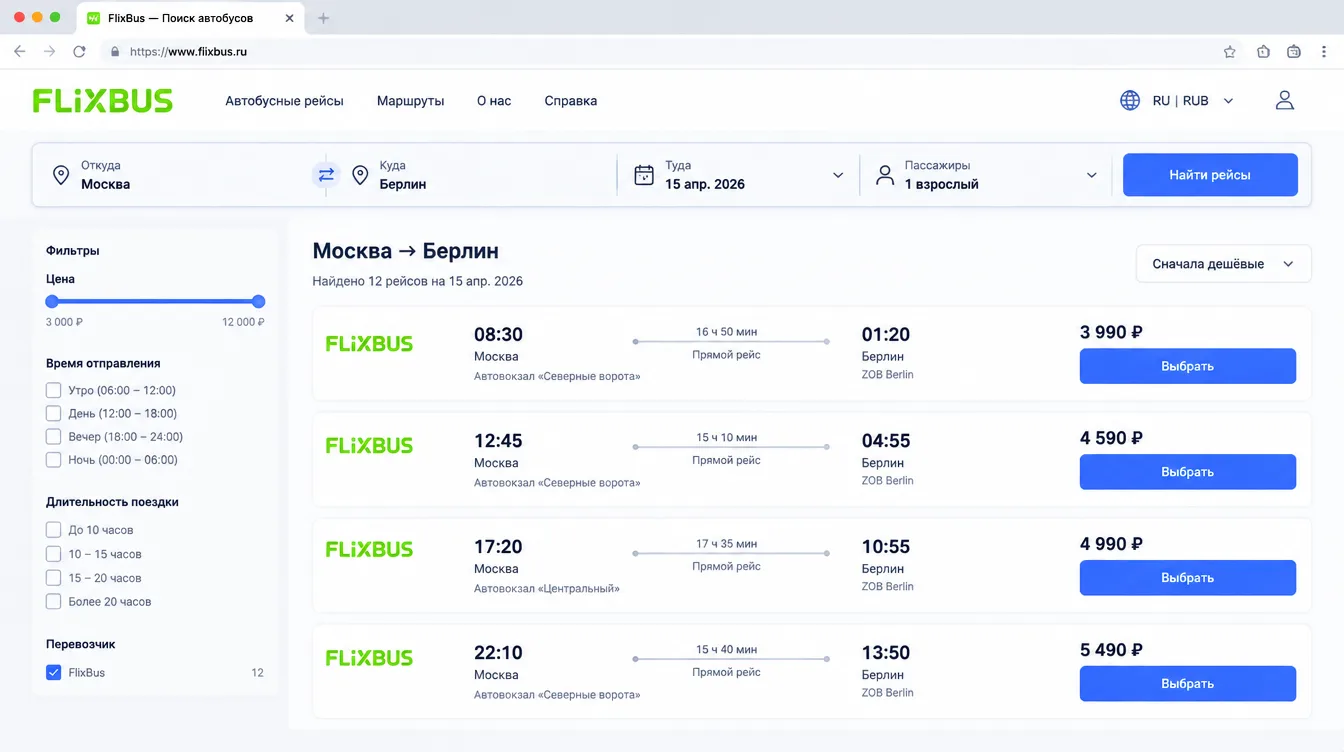Open the Автобусные рейсы menu
The image size is (1344, 752).
pyautogui.click(x=284, y=101)
